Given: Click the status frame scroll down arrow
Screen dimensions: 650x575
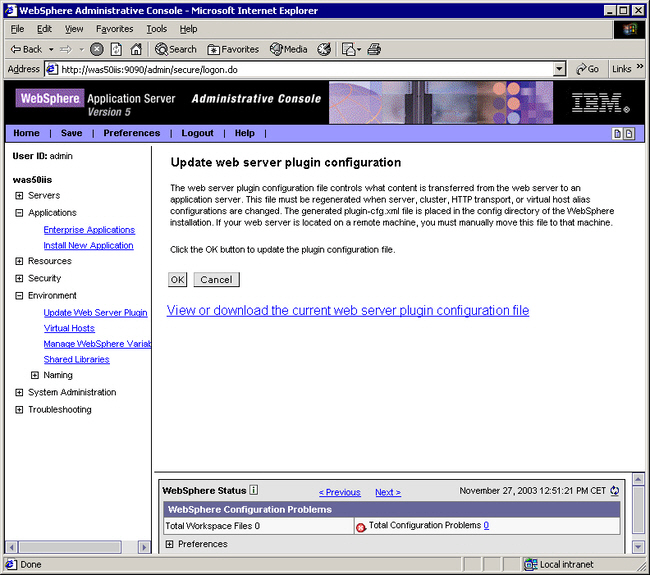Looking at the screenshot, I should [638, 547].
